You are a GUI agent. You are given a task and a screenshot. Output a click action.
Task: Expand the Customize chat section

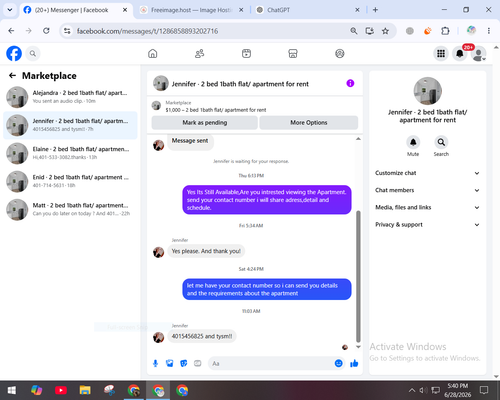coord(428,173)
